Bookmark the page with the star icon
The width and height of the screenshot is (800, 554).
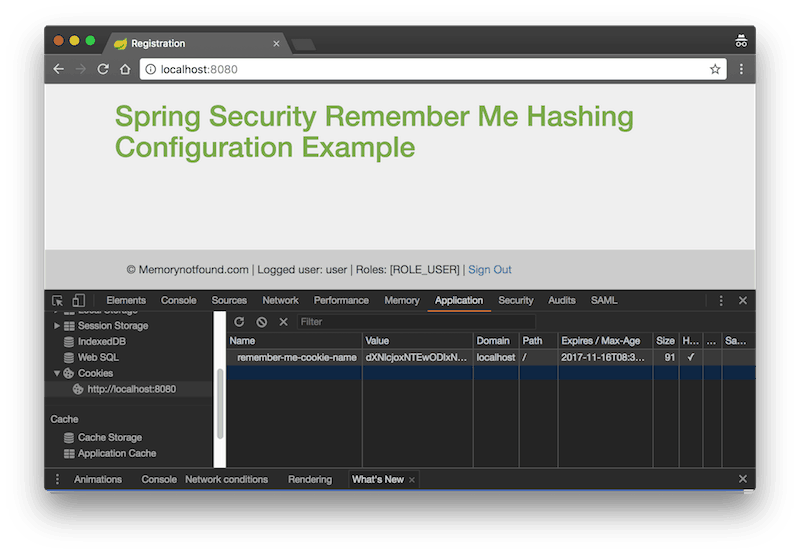coord(715,69)
